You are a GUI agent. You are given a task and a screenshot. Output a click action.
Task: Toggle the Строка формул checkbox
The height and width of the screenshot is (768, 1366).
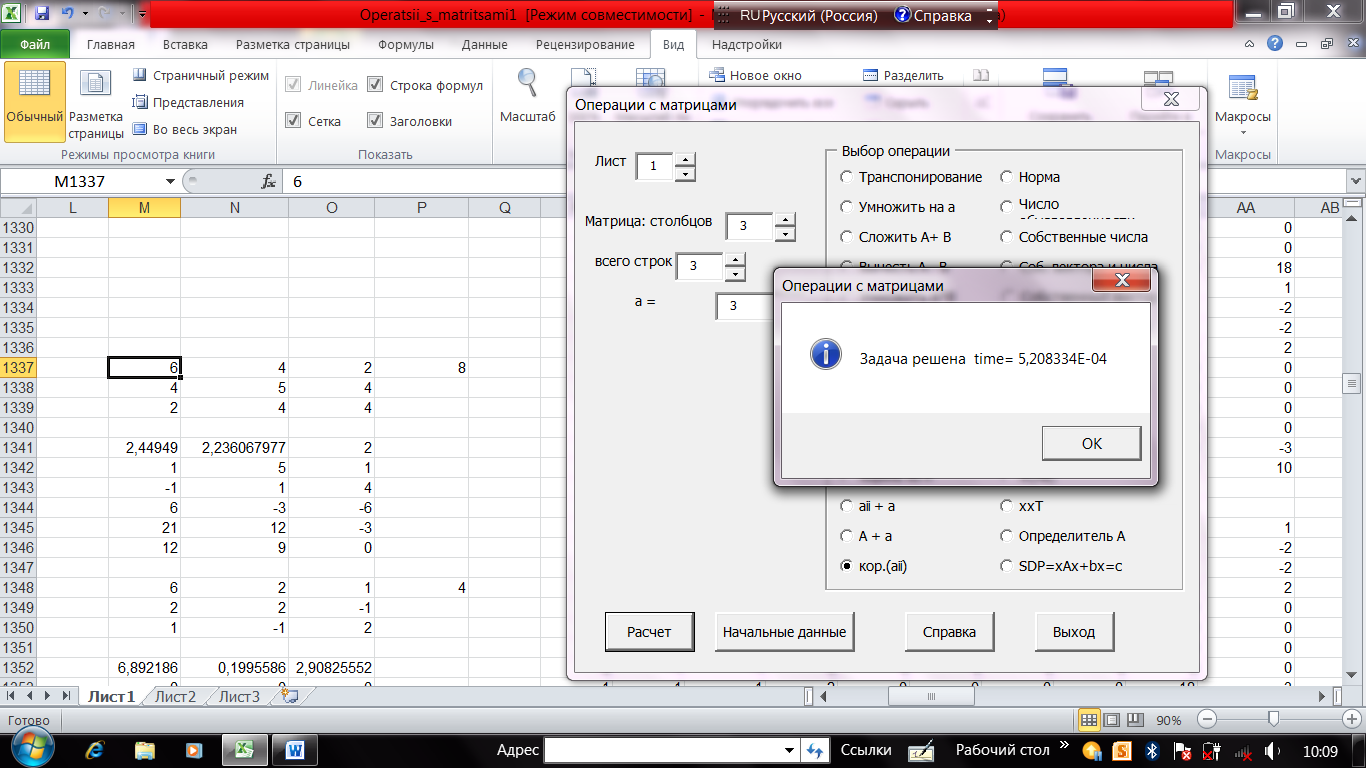tap(375, 85)
